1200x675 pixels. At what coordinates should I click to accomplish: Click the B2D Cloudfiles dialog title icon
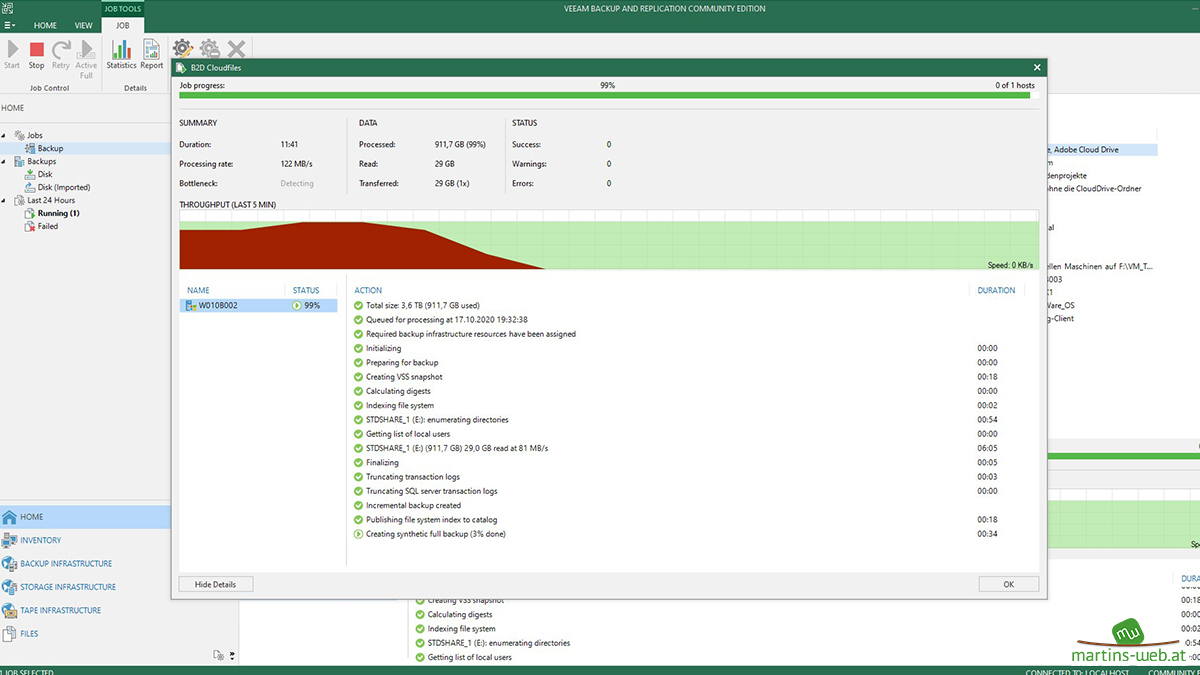[x=181, y=68]
